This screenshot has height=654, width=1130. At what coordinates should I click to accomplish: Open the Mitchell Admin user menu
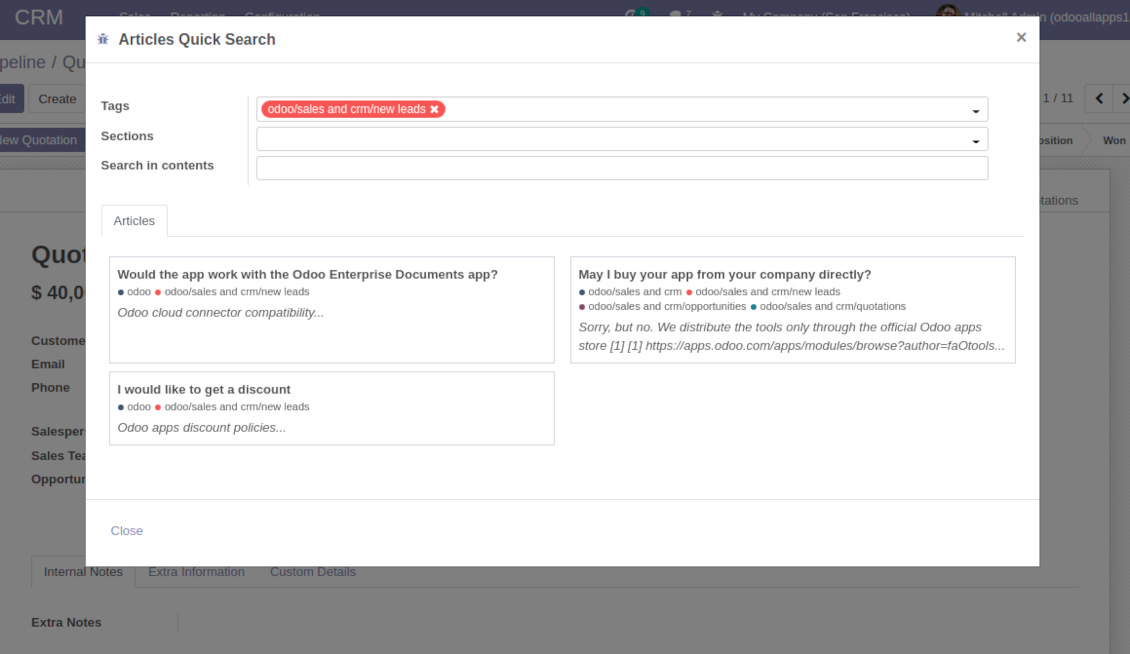[1033, 16]
